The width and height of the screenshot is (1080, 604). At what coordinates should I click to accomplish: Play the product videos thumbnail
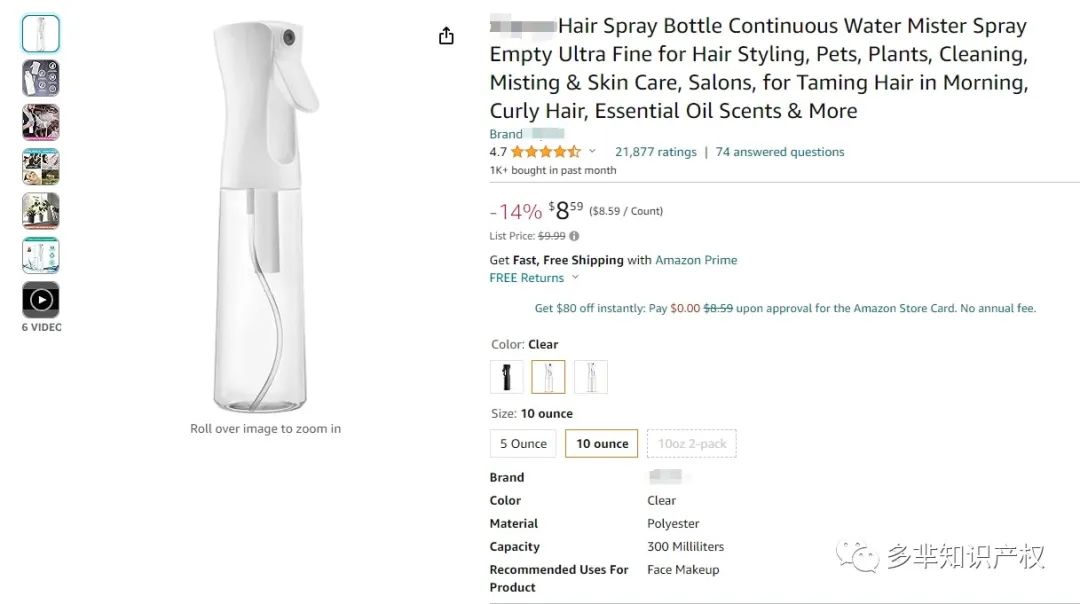click(41, 299)
